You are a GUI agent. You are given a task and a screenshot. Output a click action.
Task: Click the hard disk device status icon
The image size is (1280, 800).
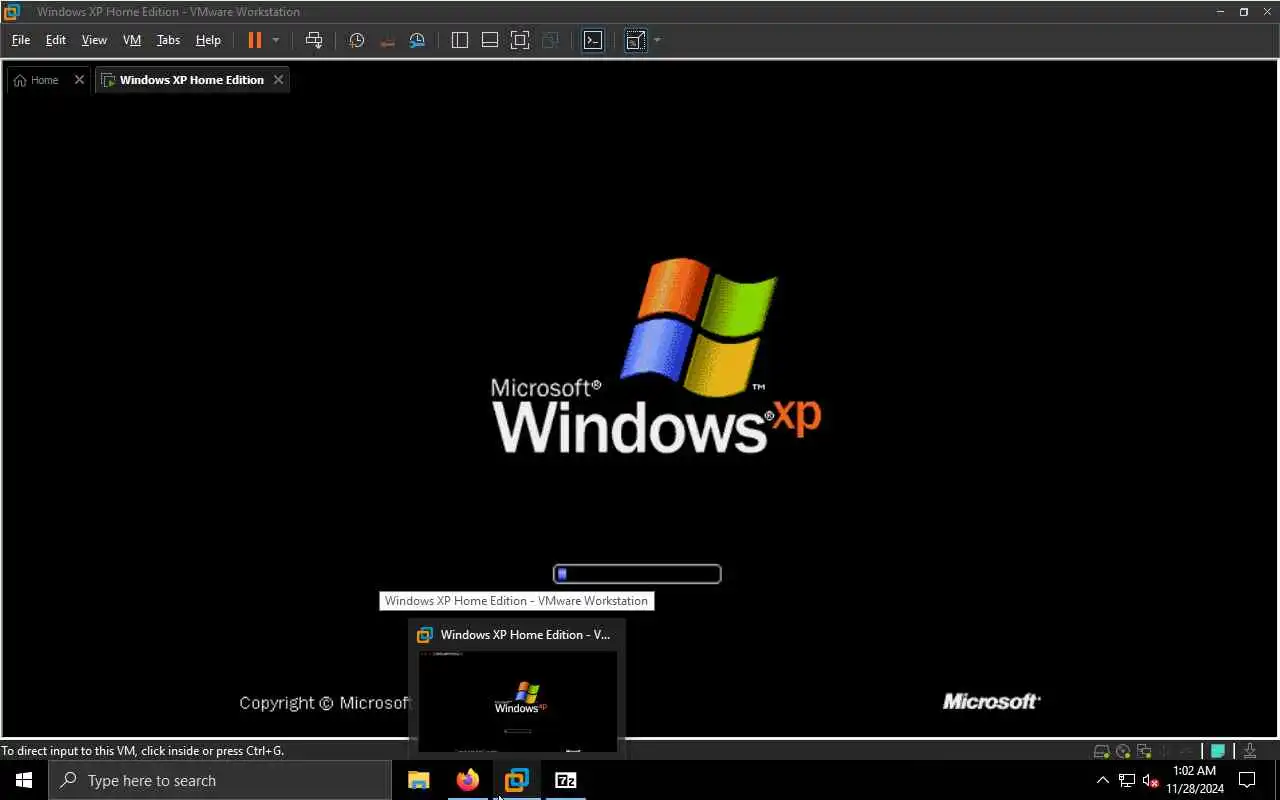click(1102, 751)
